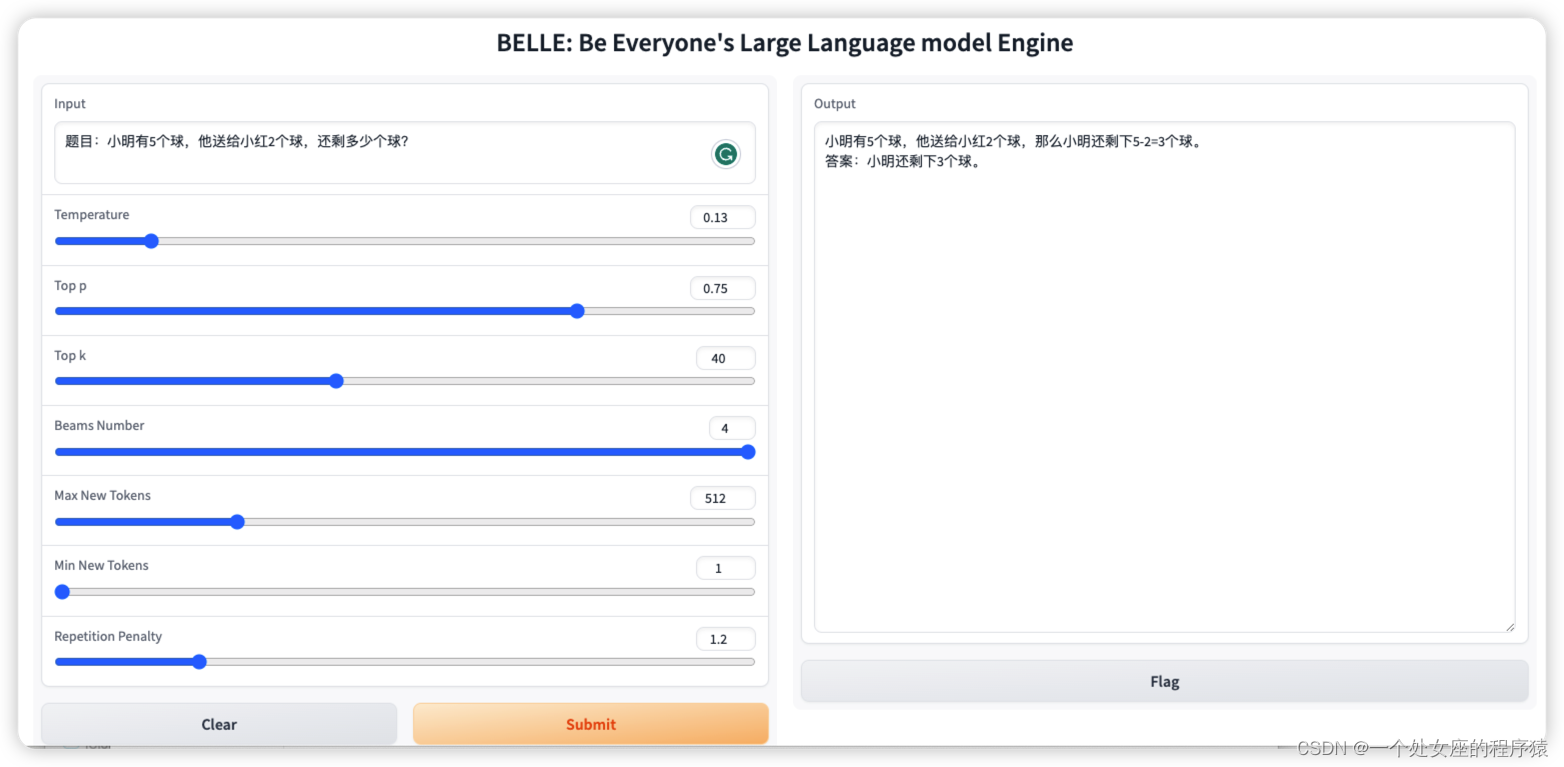
Task: Click the Submit button
Action: click(591, 724)
